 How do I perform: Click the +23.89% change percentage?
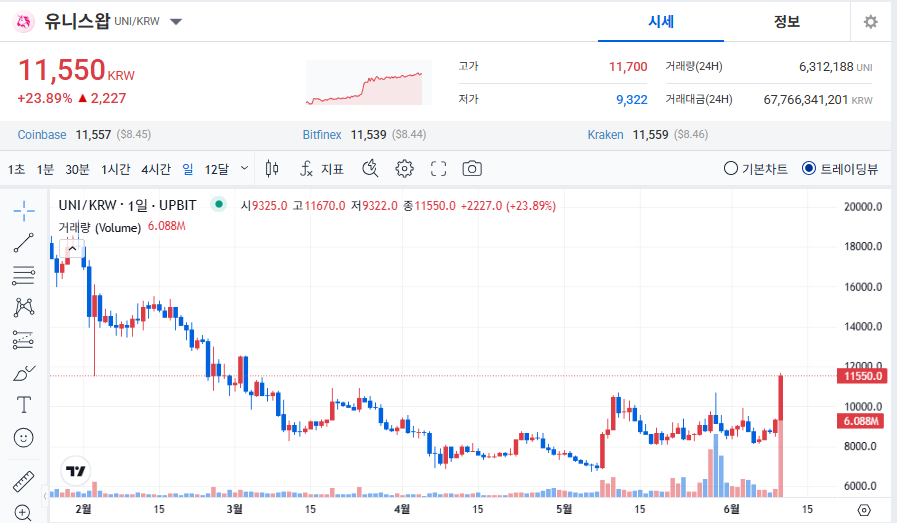pyautogui.click(x=45, y=98)
